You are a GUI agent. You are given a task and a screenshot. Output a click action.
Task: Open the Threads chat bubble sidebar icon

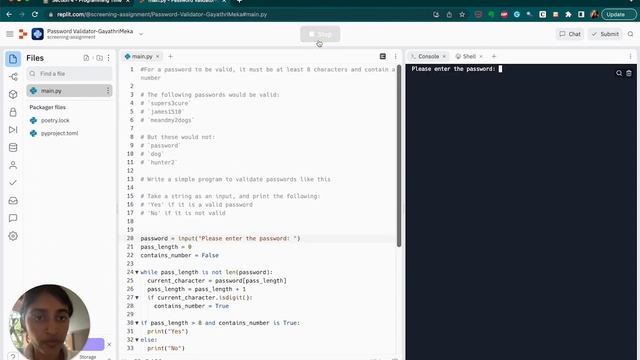(13, 218)
